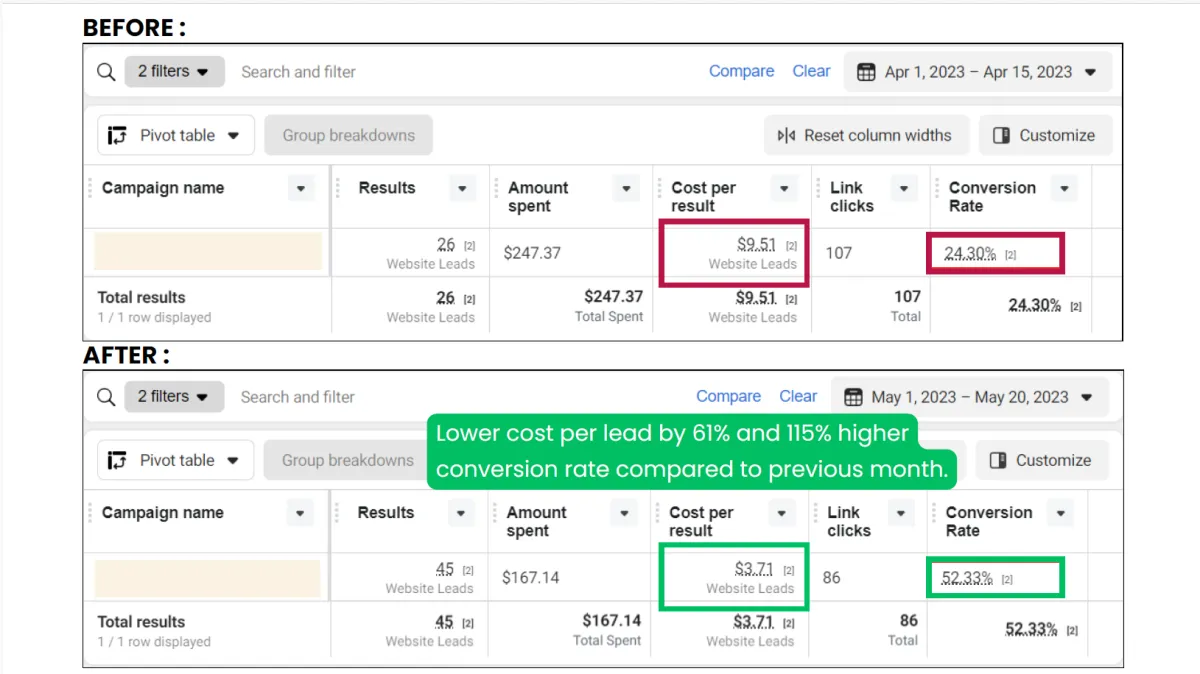Click Total results label in AFTER table
The image size is (1200, 674).
click(141, 622)
